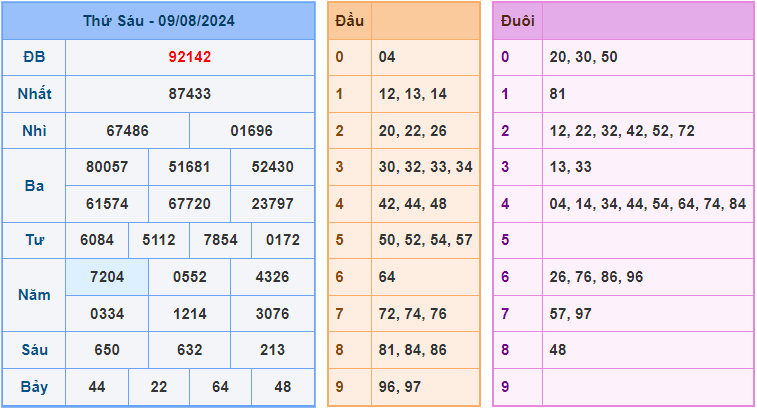Click the highlighted 7204 cell
The image size is (757, 409).
[107, 277]
